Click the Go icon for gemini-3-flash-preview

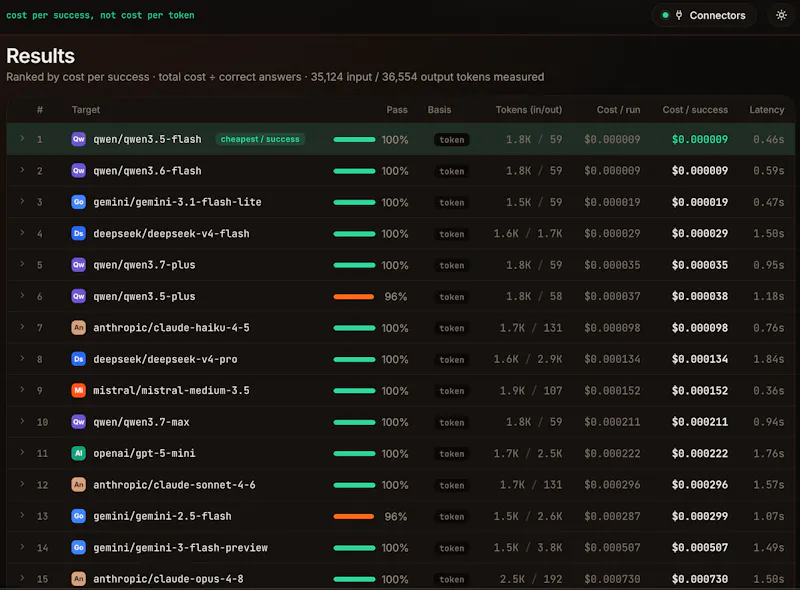coord(79,548)
